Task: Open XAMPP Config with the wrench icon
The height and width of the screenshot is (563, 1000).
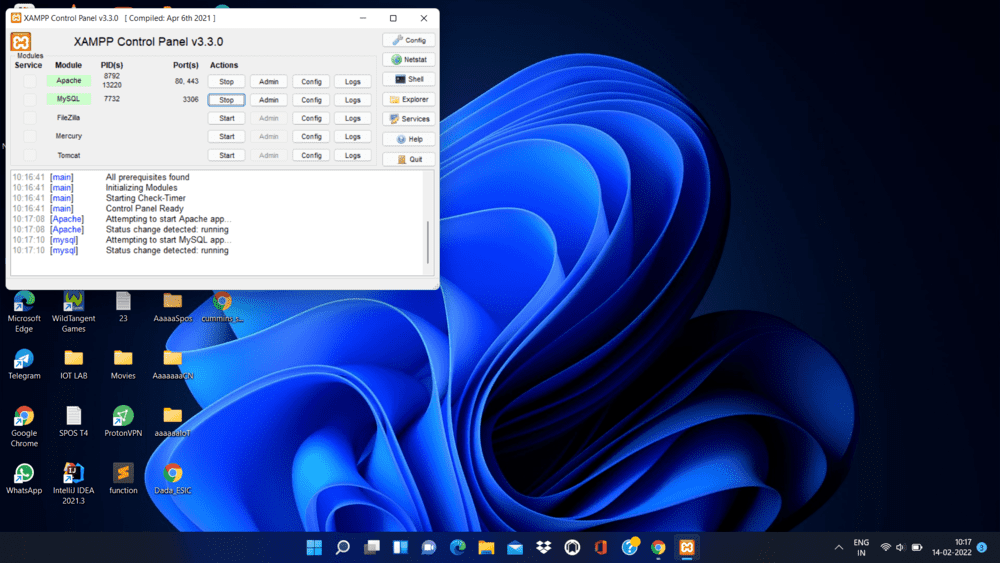Action: (x=408, y=40)
